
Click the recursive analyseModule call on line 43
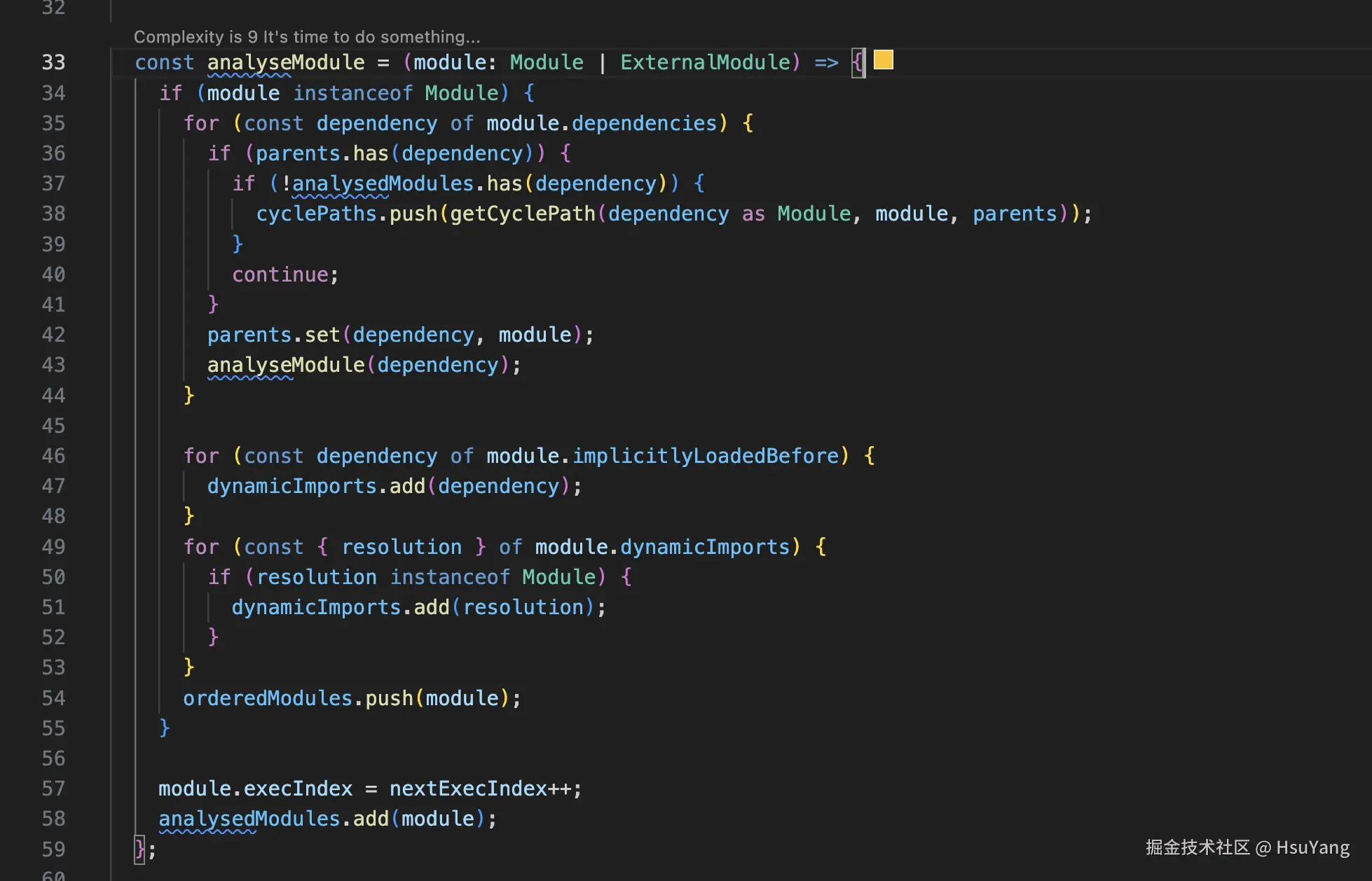point(286,365)
